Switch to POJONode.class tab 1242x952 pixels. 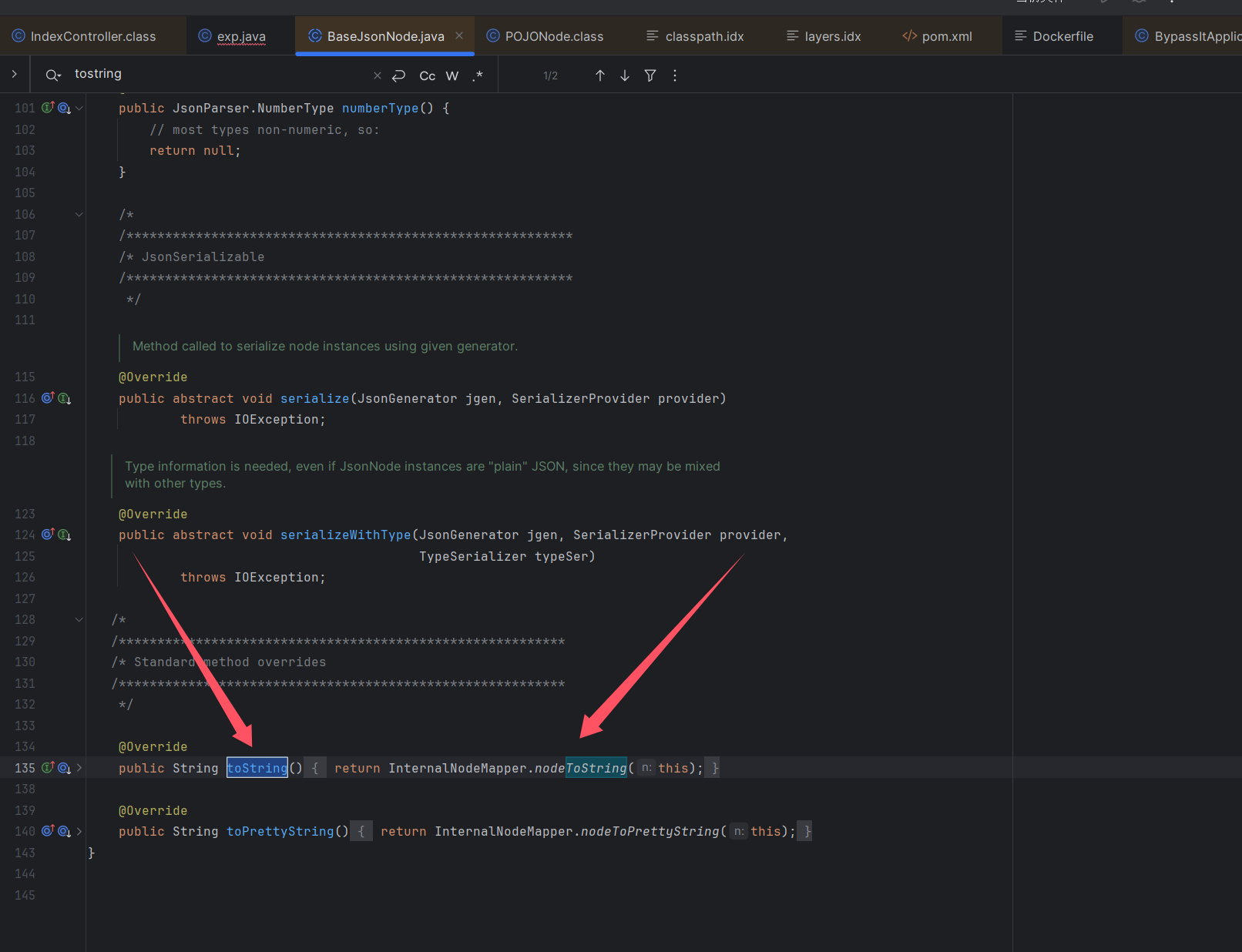[545, 36]
